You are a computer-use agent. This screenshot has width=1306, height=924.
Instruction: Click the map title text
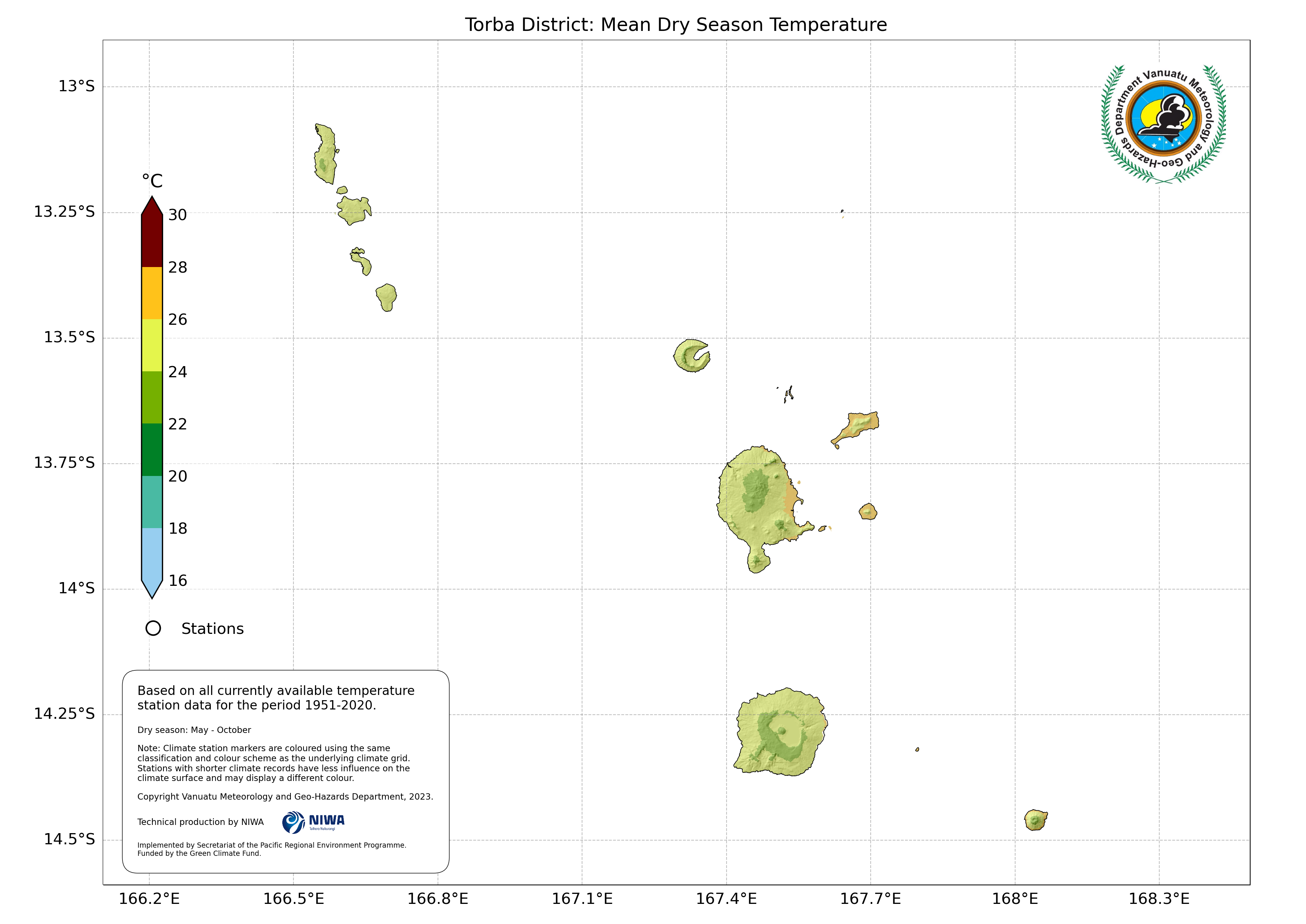coord(676,25)
